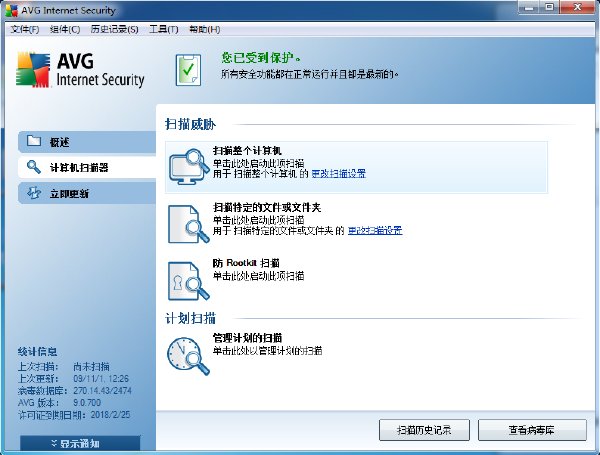Open the 帮助(H) menu
This screenshot has height=455, width=600.
tap(204, 29)
